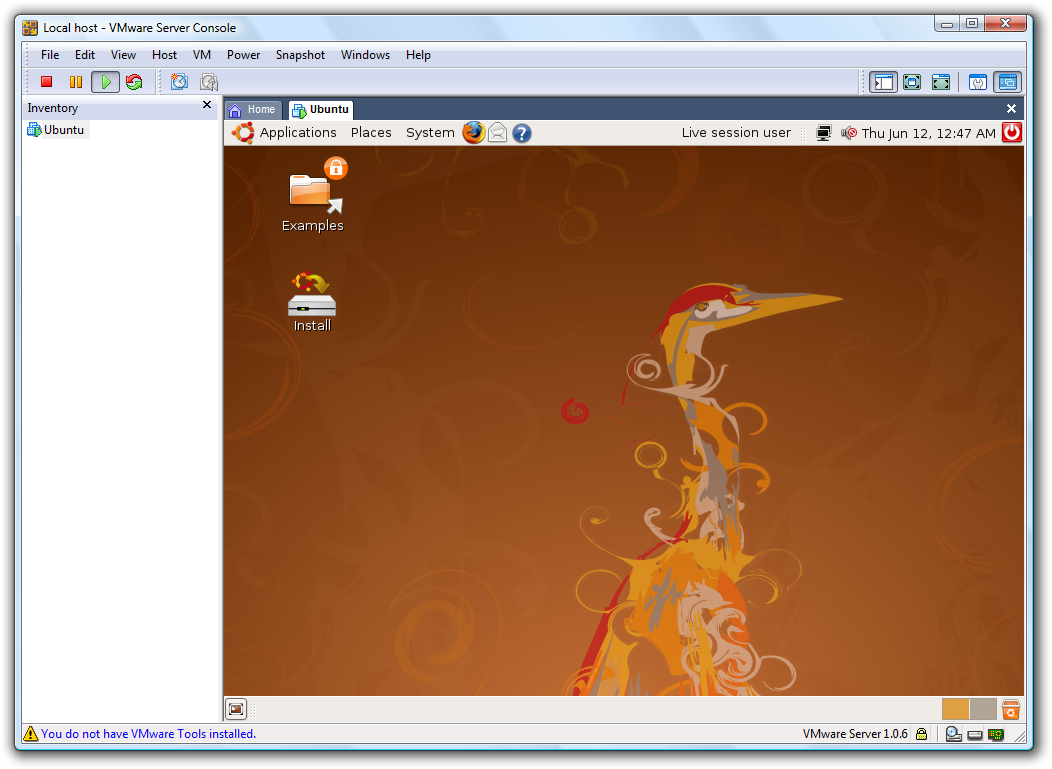This screenshot has height=769, width=1052.
Task: Select the console view icon in toolbar
Action: click(x=1007, y=82)
